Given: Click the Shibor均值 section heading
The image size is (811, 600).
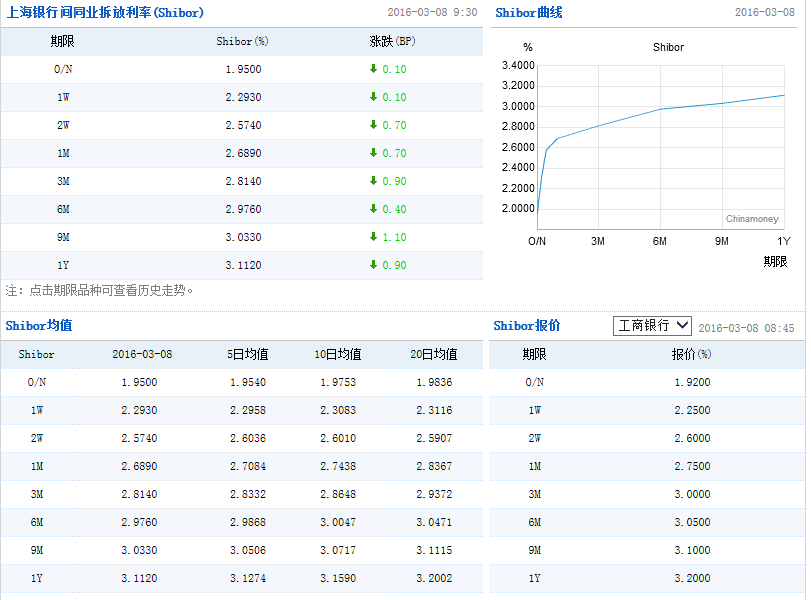Looking at the screenshot, I should pyautogui.click(x=39, y=326).
